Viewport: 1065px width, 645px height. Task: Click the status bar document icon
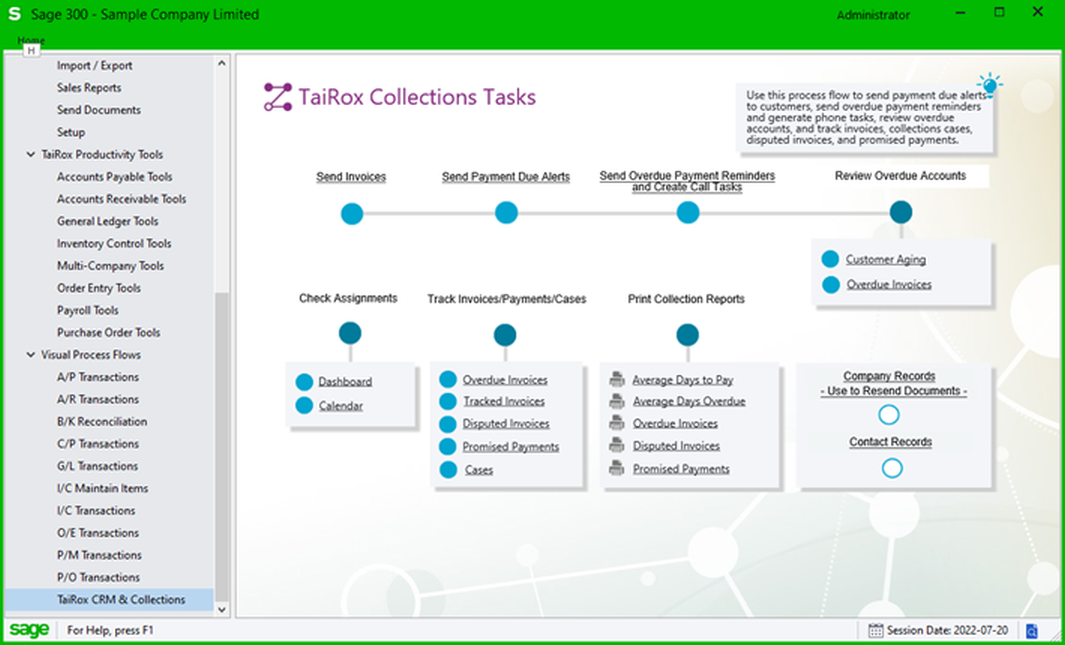[1032, 630]
